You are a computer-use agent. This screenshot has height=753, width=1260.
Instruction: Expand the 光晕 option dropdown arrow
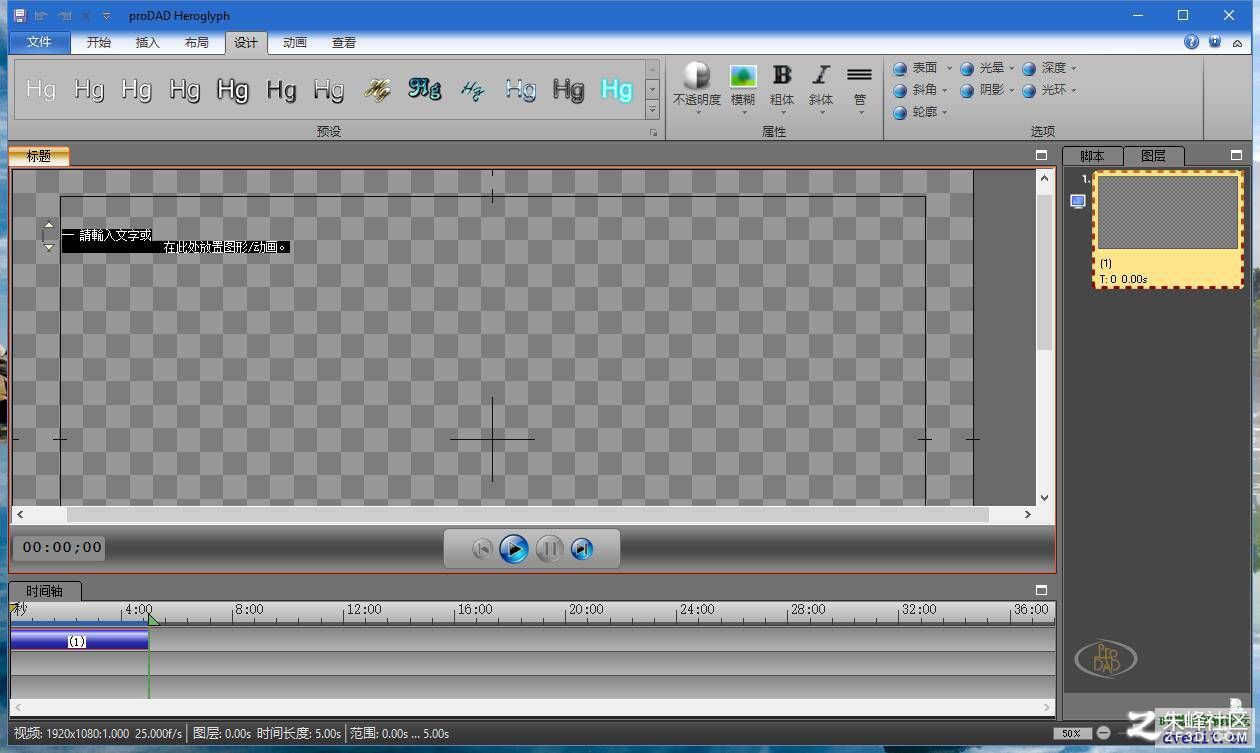[1011, 69]
